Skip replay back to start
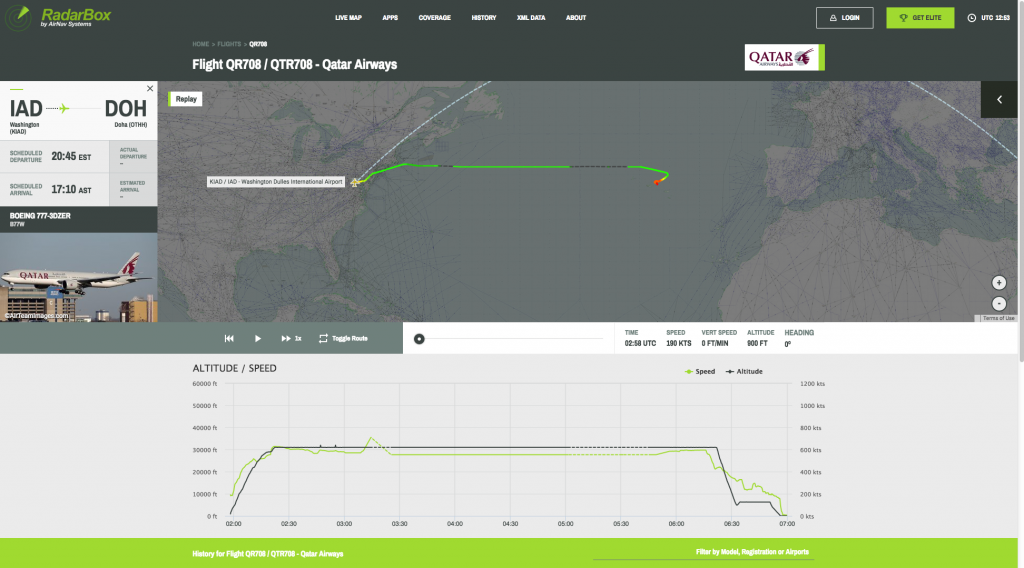 point(229,338)
